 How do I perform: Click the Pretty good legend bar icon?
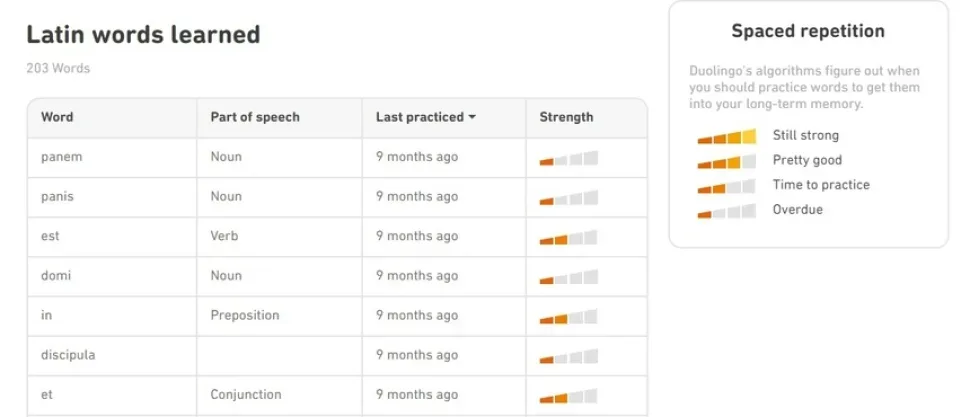point(726,161)
